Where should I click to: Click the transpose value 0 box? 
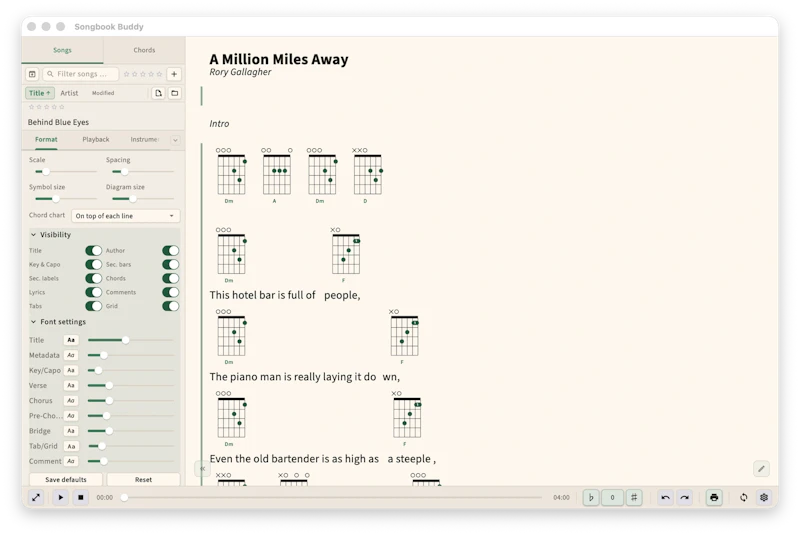pos(612,497)
